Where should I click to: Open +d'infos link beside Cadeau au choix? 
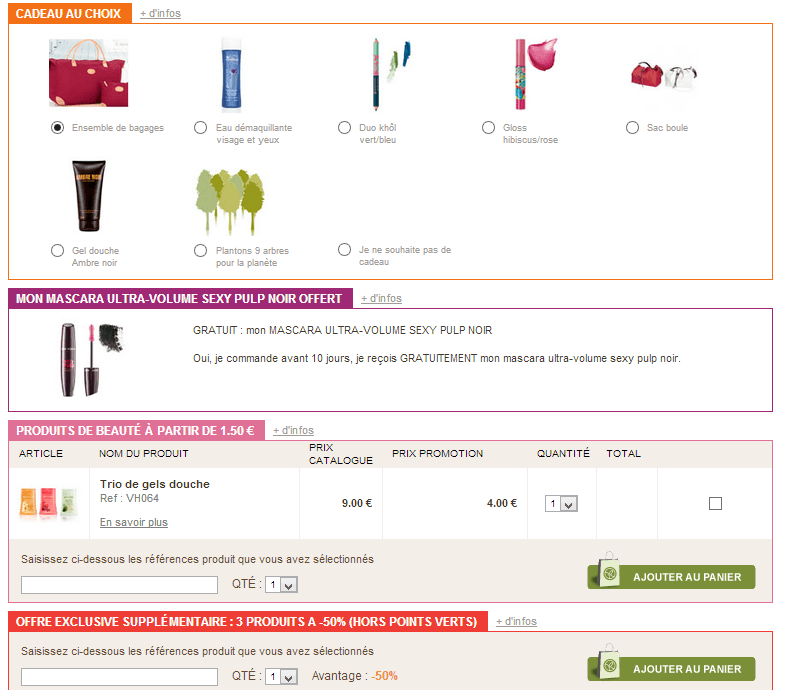pos(160,14)
